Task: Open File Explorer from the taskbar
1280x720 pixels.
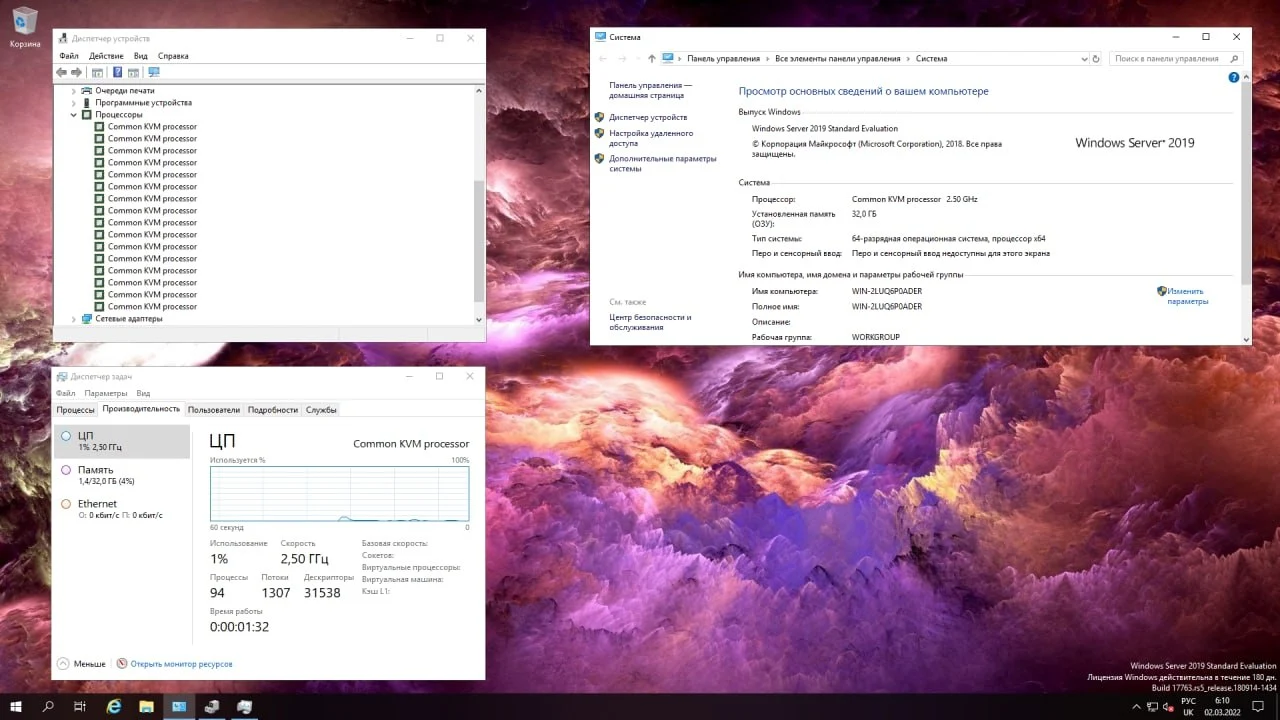Action: coord(146,706)
